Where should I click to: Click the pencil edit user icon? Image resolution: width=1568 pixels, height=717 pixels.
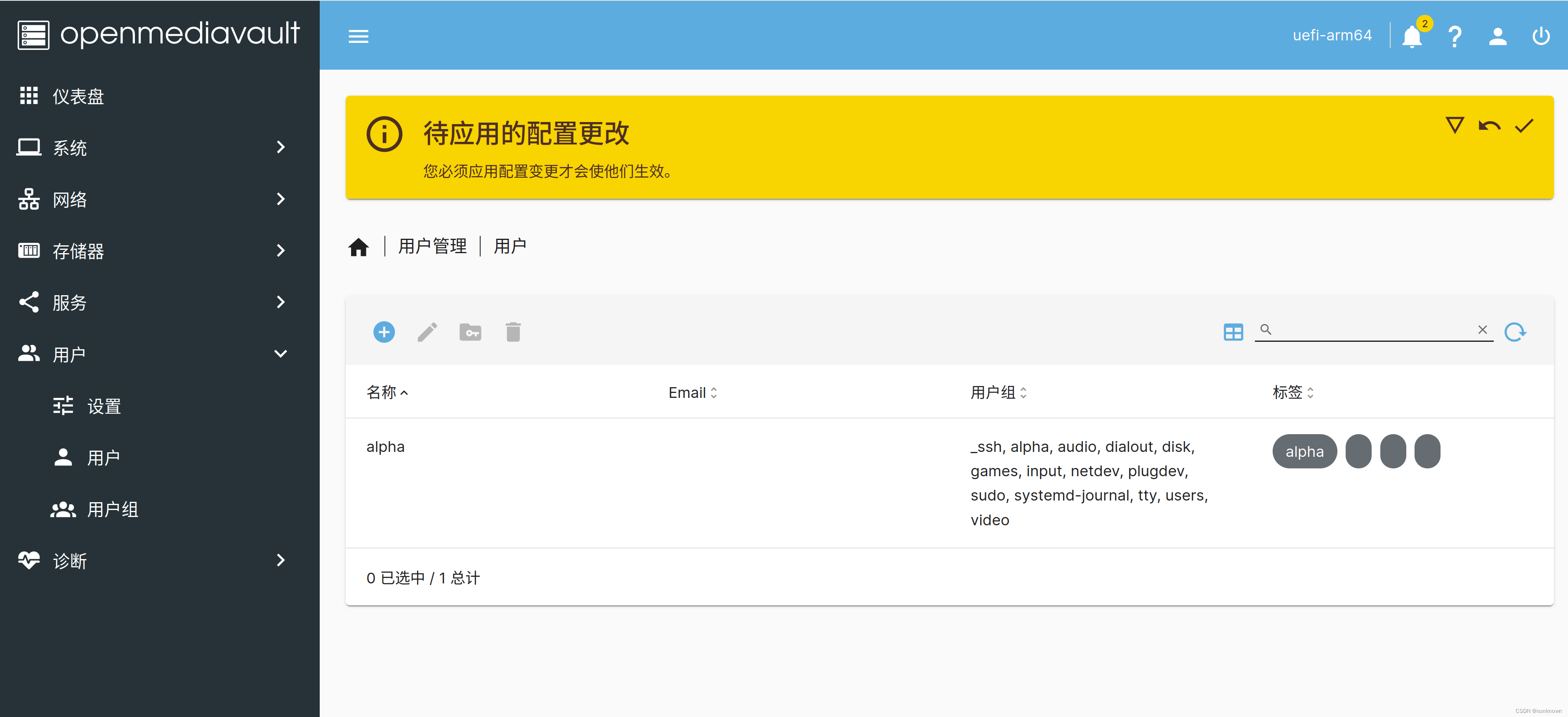(x=427, y=332)
